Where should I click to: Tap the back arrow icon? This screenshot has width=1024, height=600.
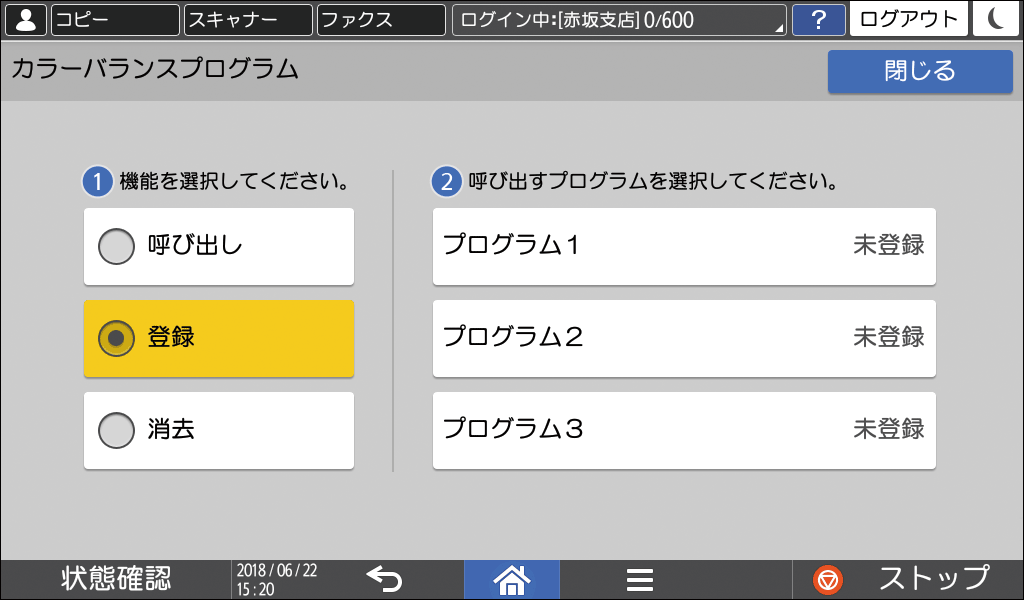pos(383,579)
